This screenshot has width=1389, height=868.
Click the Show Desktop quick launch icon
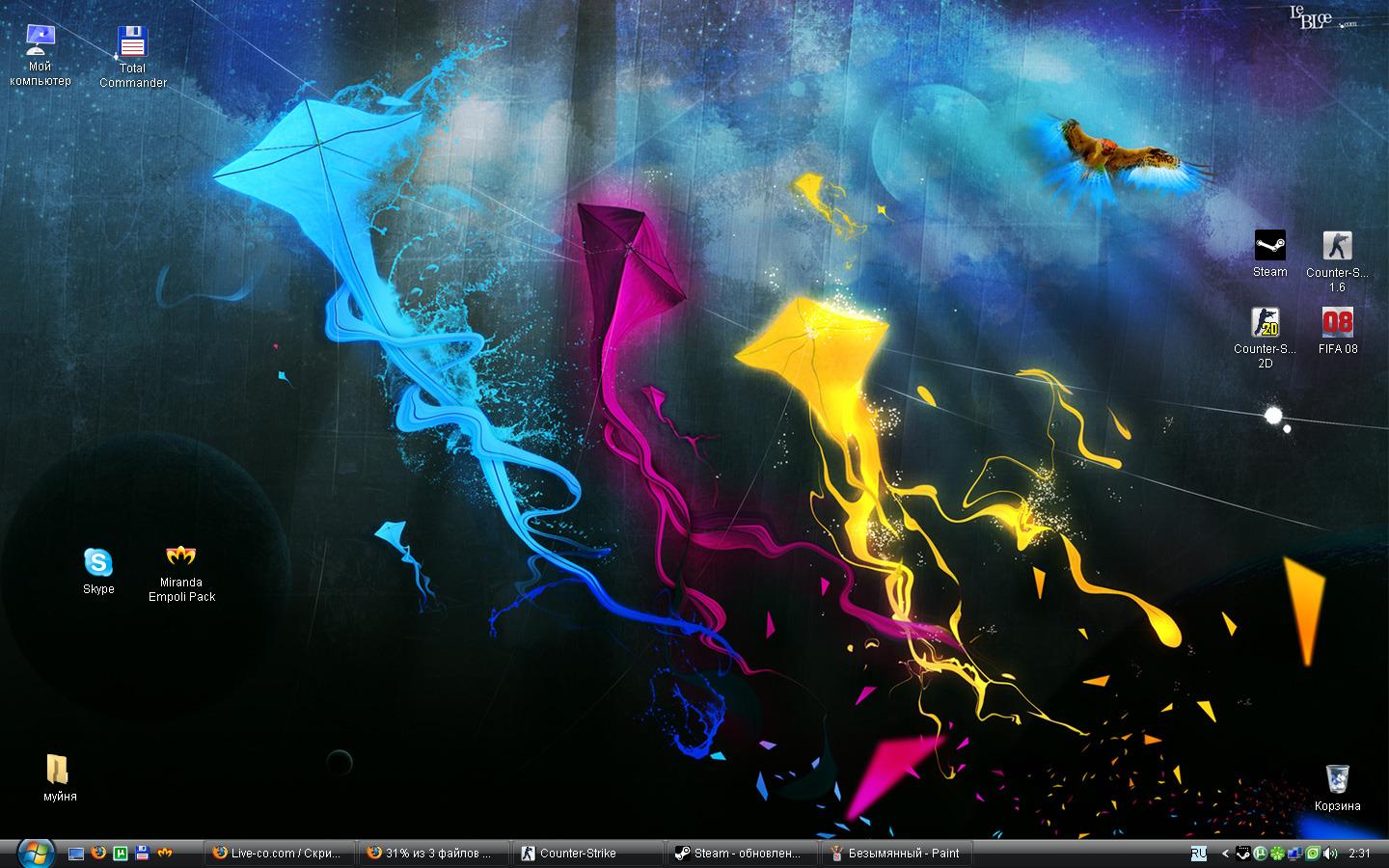[x=76, y=854]
